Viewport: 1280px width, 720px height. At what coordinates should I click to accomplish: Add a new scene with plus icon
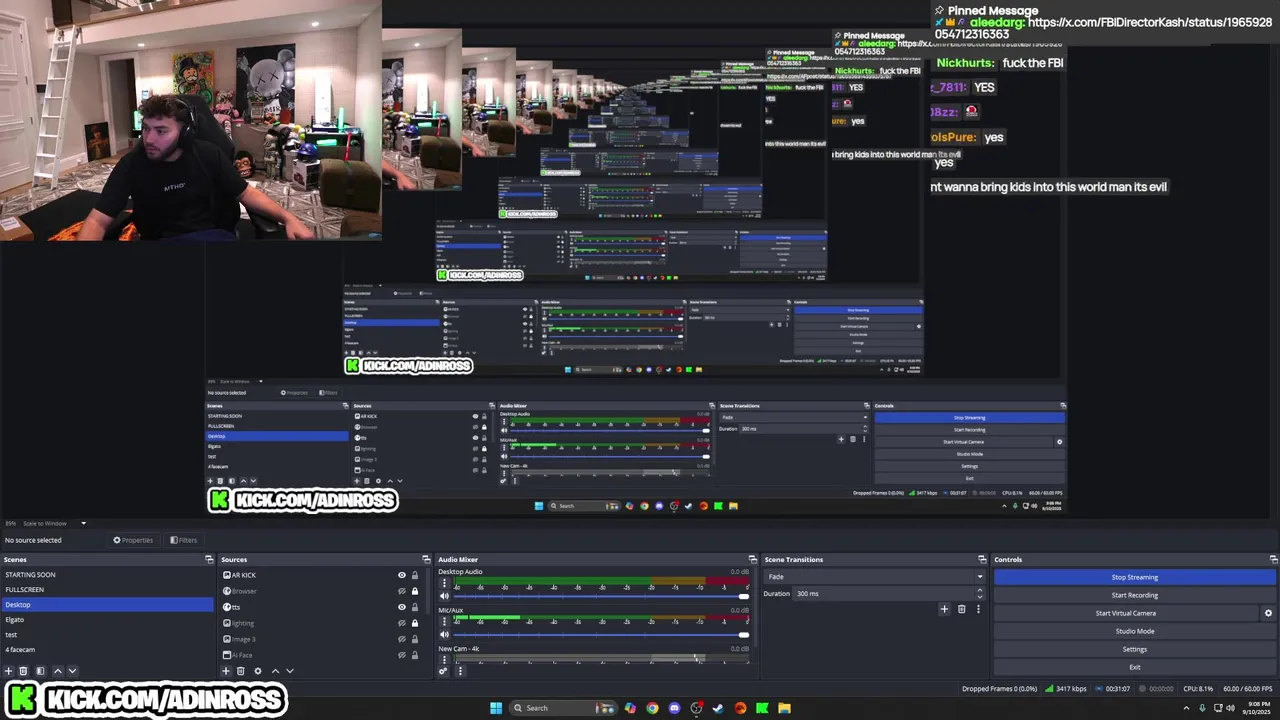point(9,671)
